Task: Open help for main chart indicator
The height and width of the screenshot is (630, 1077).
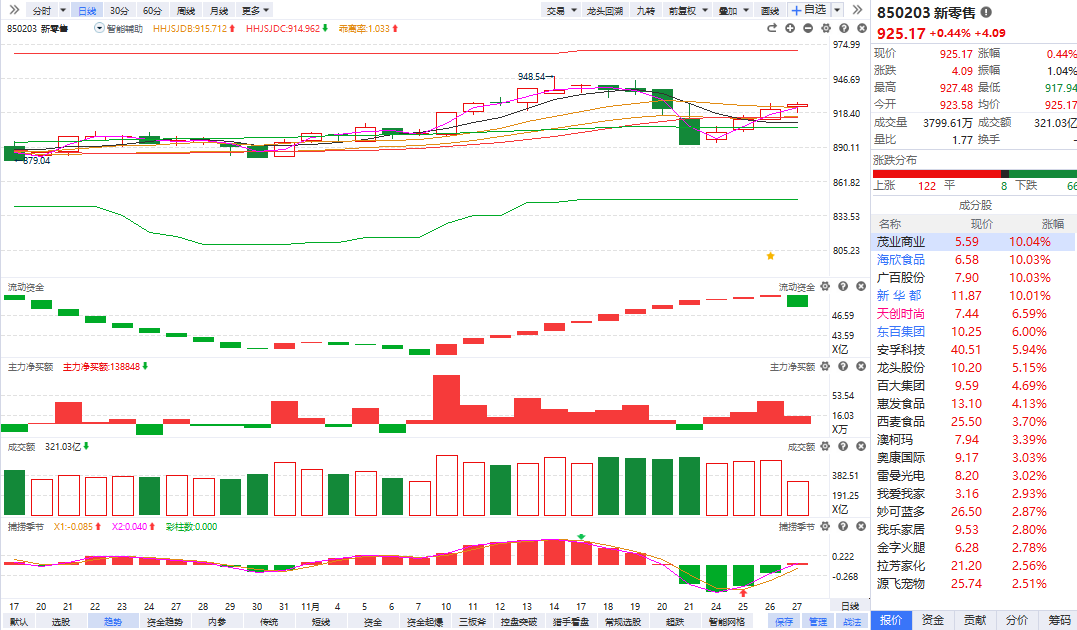Action: click(x=843, y=28)
